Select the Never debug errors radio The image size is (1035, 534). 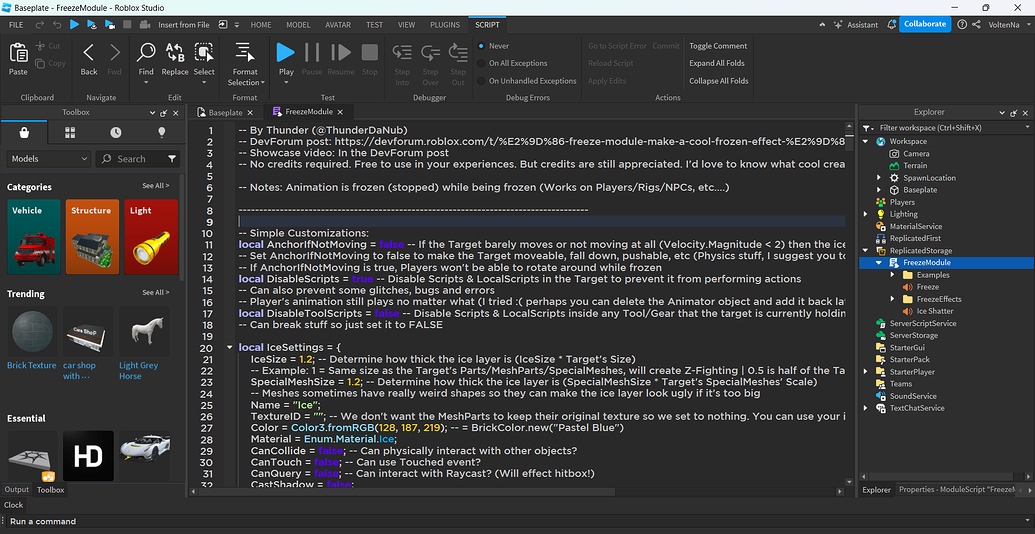(481, 46)
